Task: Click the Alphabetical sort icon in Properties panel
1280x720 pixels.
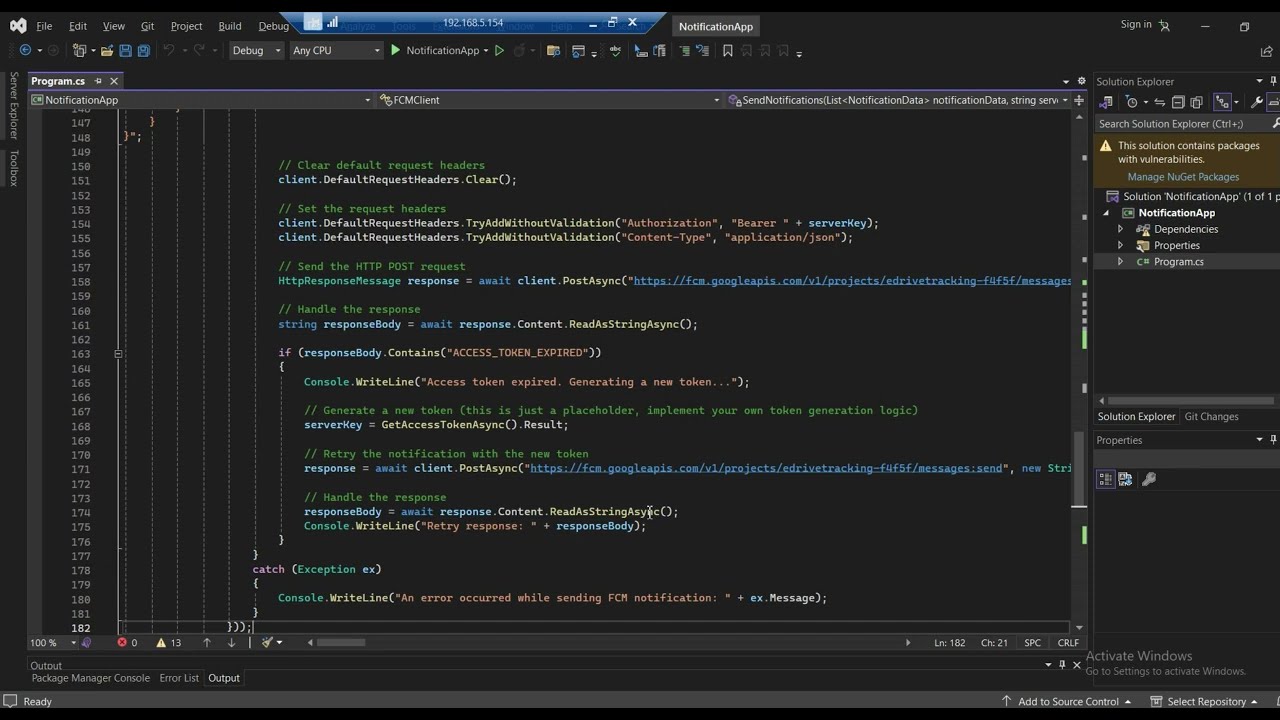Action: pos(1125,480)
